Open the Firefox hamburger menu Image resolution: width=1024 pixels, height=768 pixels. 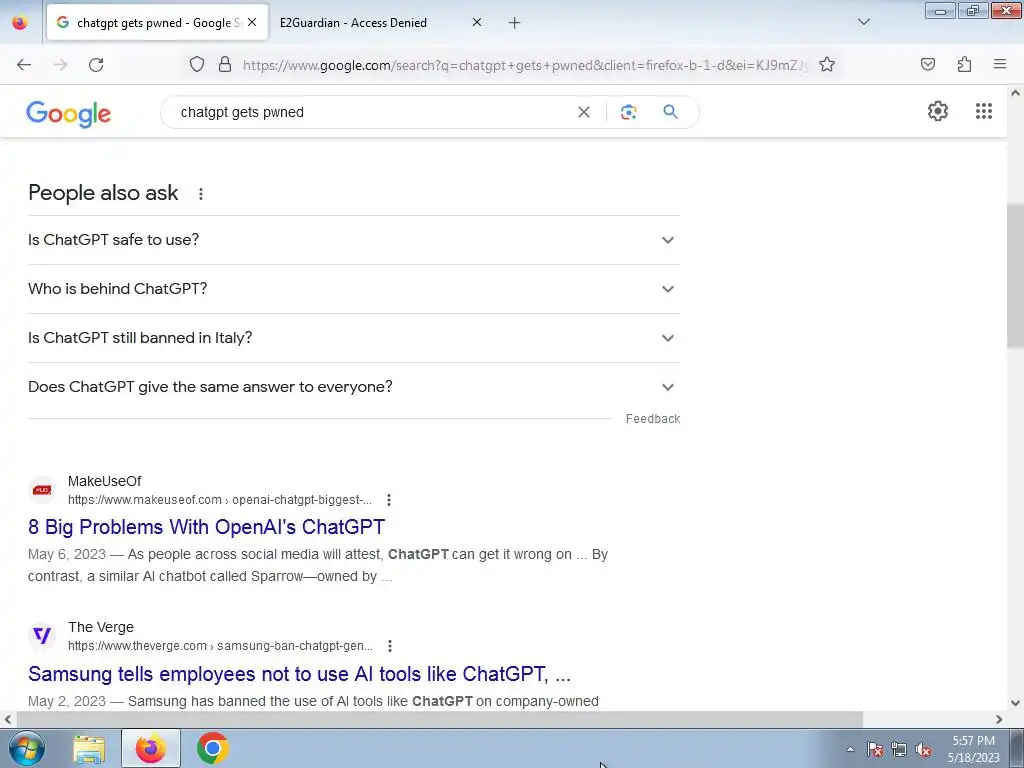point(1000,64)
